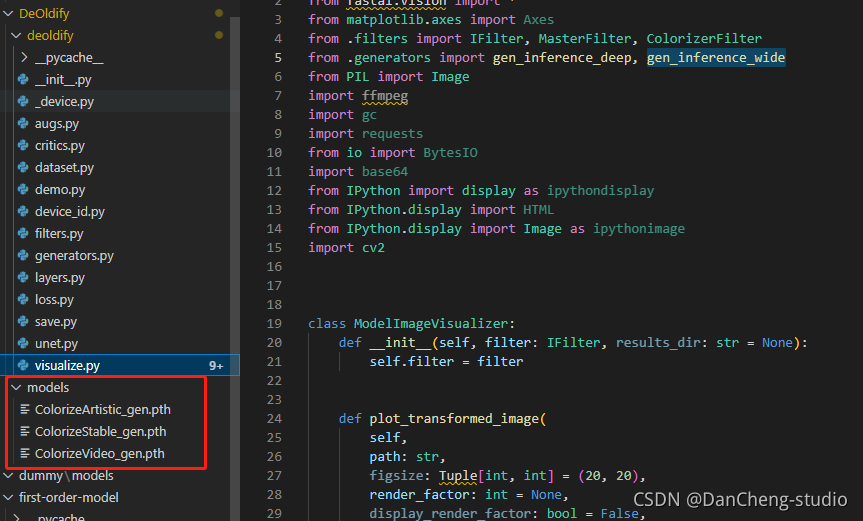
Task: Select ColorizeArtistic_gen.pth model file
Action: pos(103,410)
